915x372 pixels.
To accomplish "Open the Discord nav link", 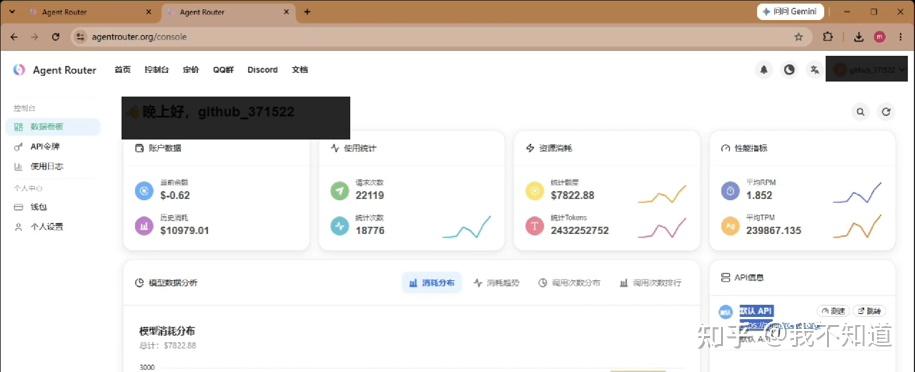I will (x=263, y=69).
